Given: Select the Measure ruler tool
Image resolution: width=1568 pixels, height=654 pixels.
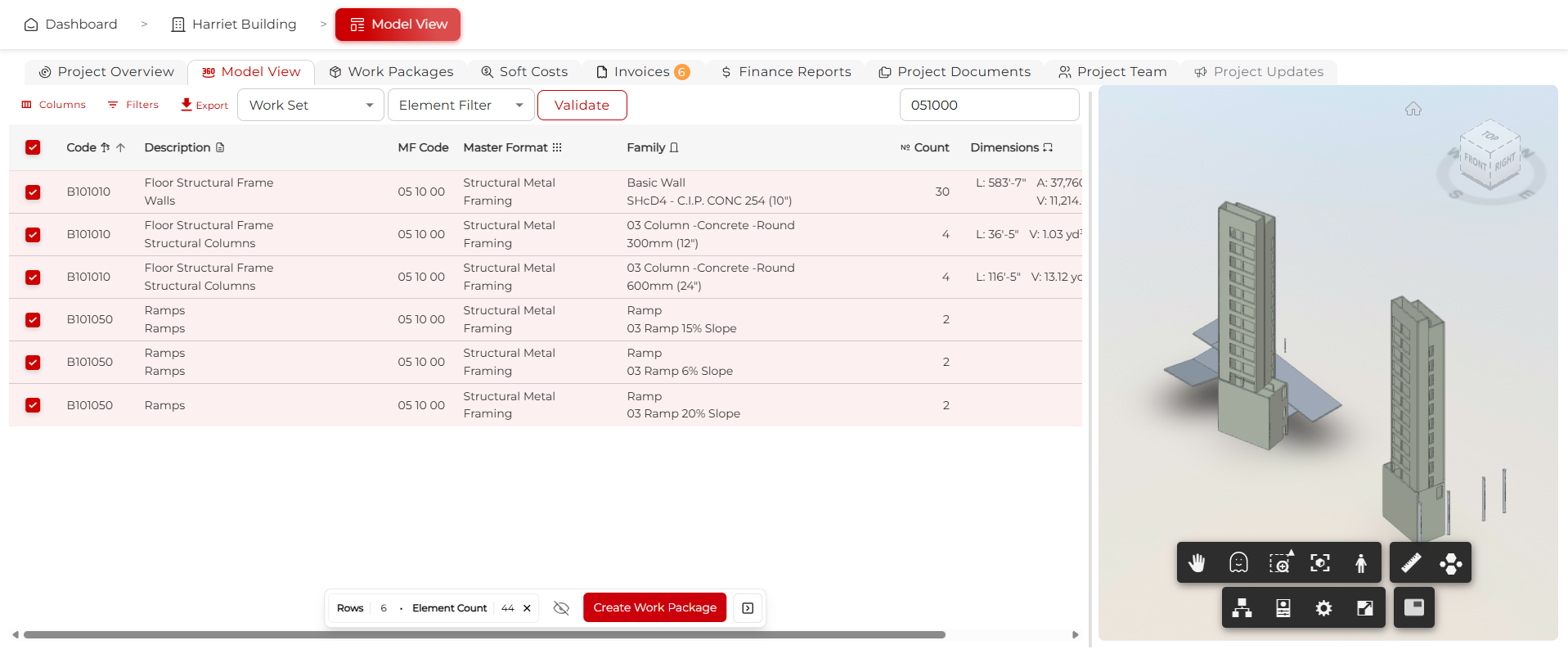Looking at the screenshot, I should point(1411,563).
